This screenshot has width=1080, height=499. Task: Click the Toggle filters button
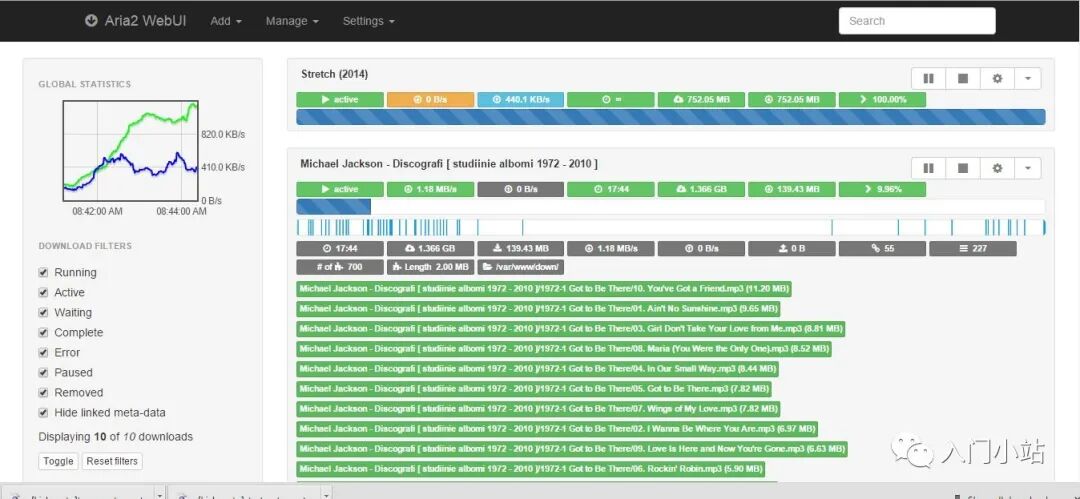[58, 461]
